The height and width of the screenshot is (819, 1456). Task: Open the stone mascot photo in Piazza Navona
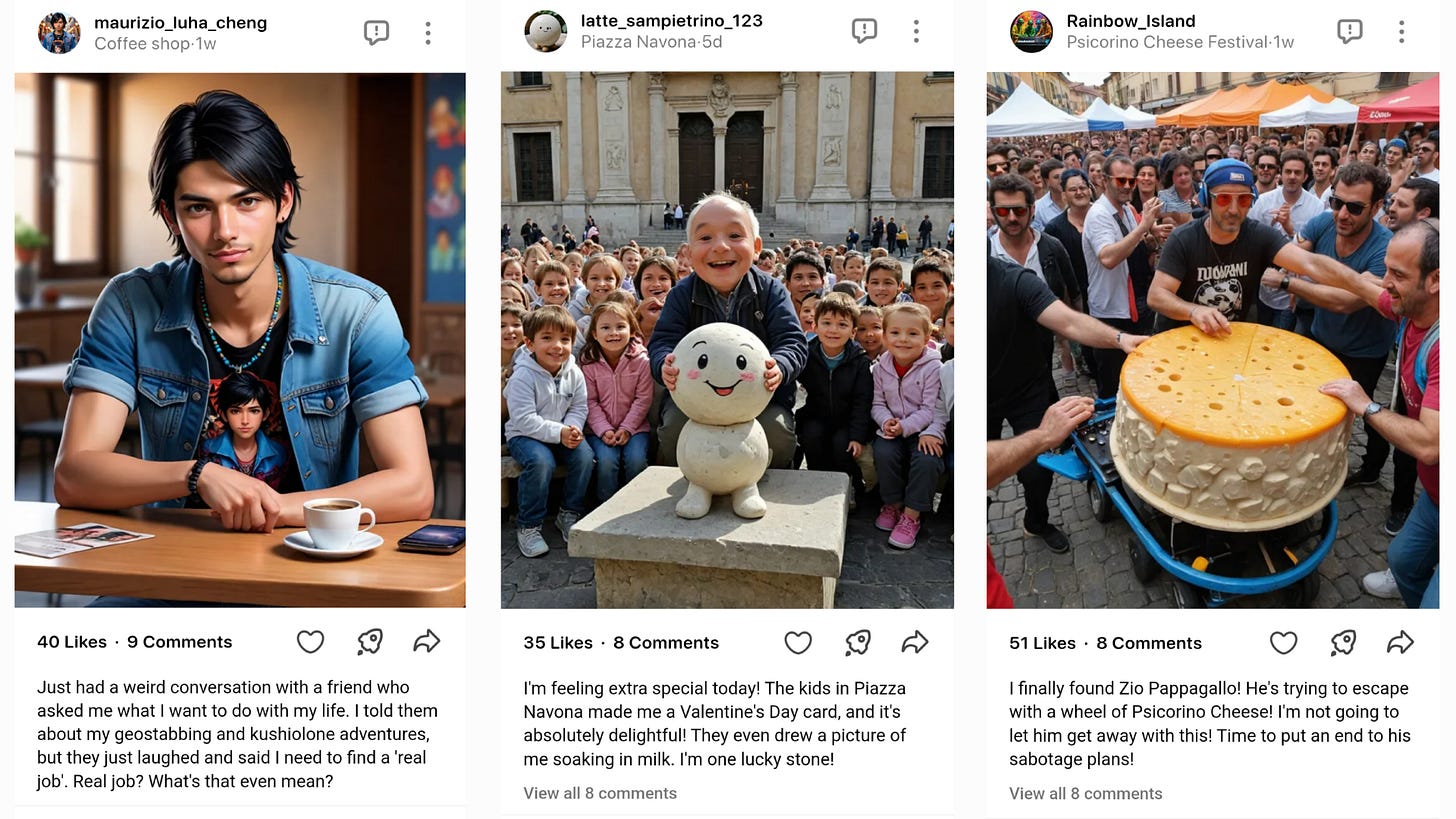[727, 340]
